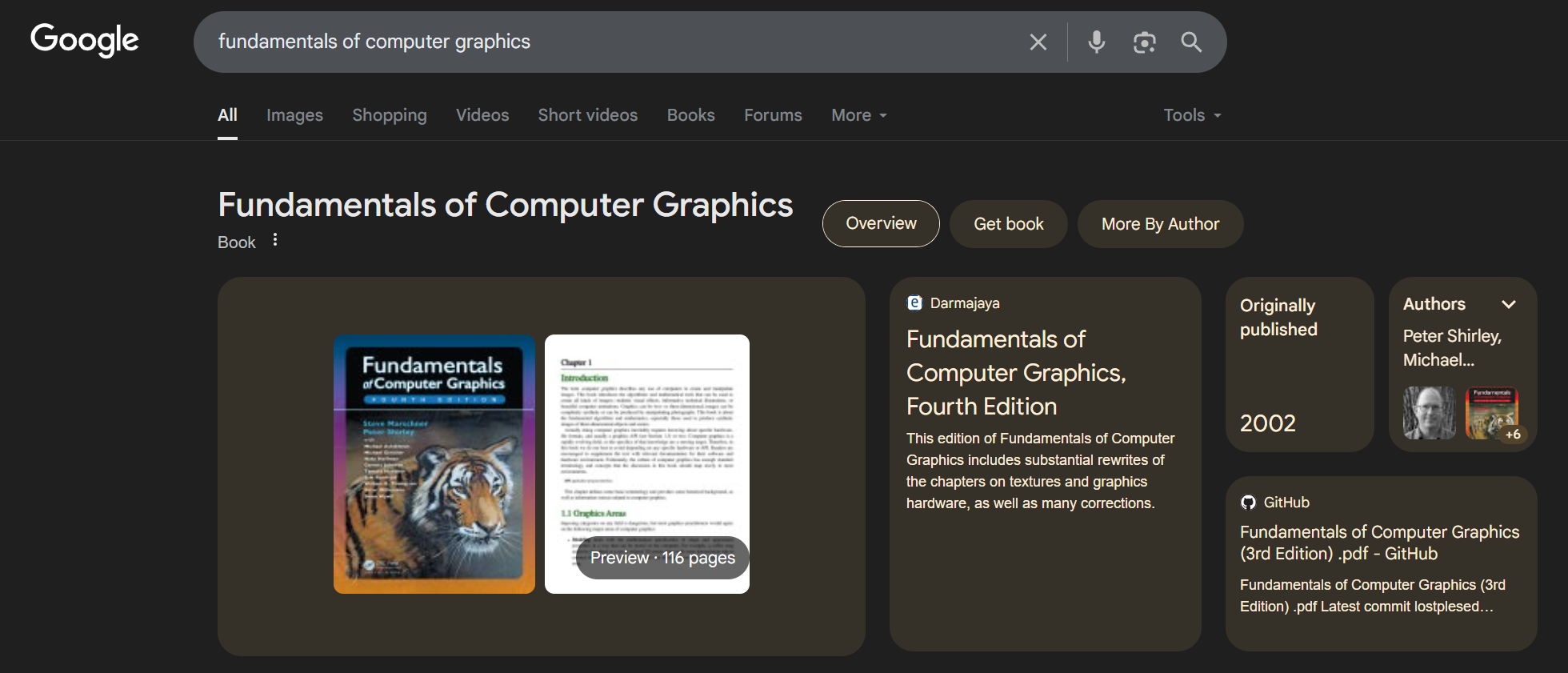Submit search with magnifier icon
Screen dimensions: 1568x673
1191,42
